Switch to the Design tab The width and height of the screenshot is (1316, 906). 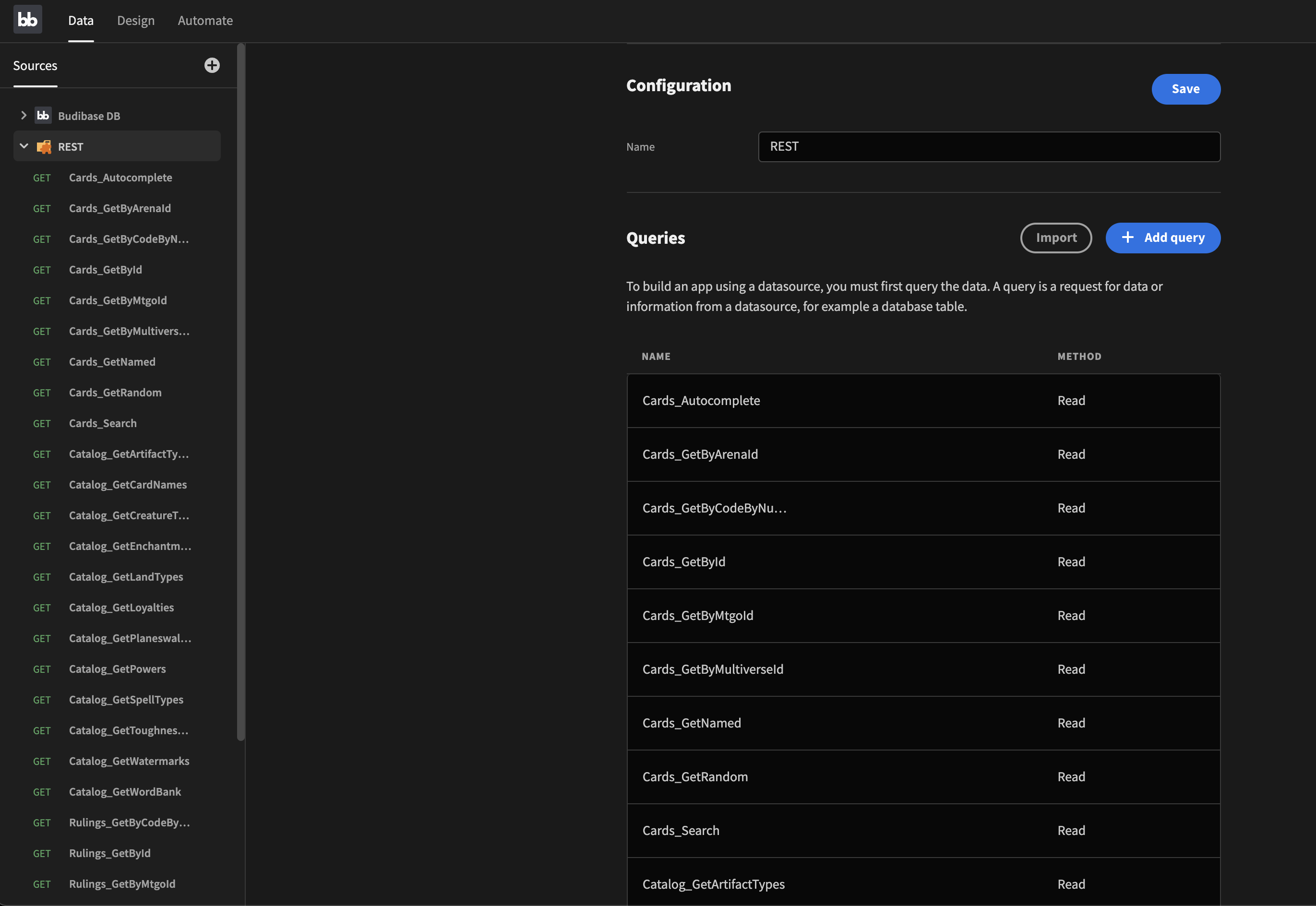click(x=136, y=21)
